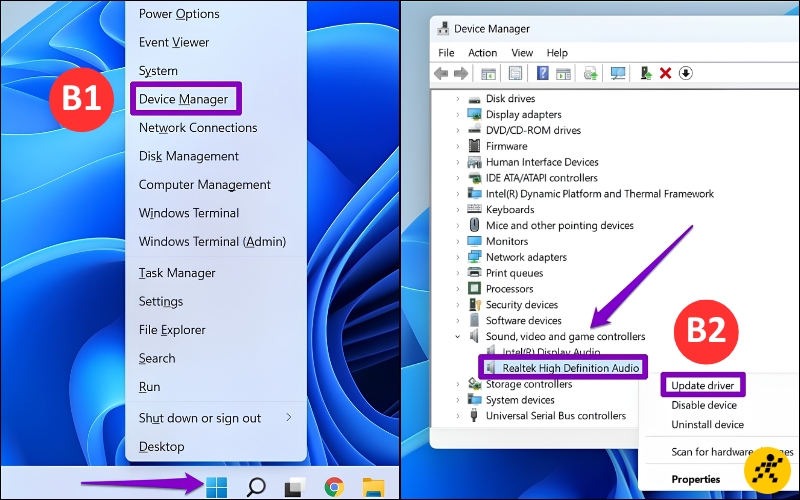The height and width of the screenshot is (500, 800).
Task: Choose Update driver from context menu
Action: [x=703, y=385]
